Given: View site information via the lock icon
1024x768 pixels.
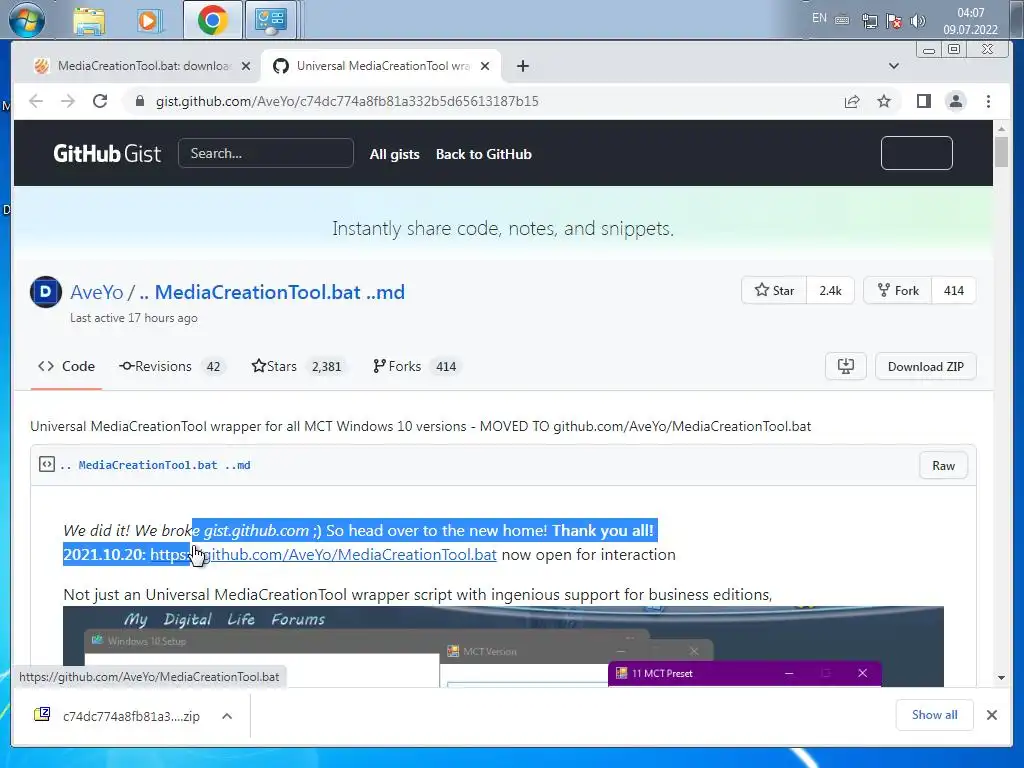Looking at the screenshot, I should pos(139,101).
